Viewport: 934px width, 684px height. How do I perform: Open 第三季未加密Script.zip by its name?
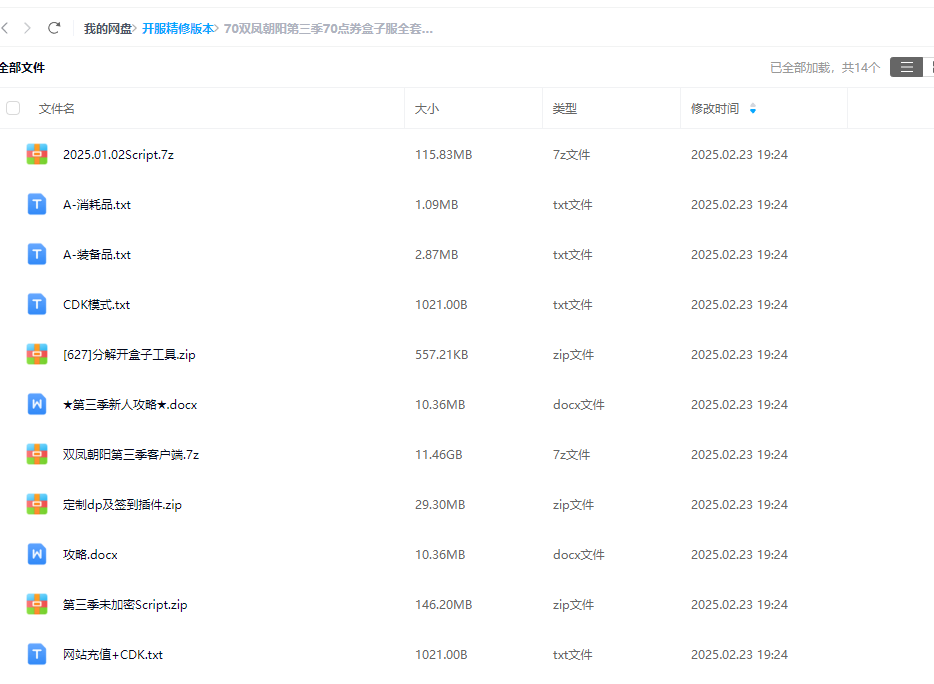point(125,605)
